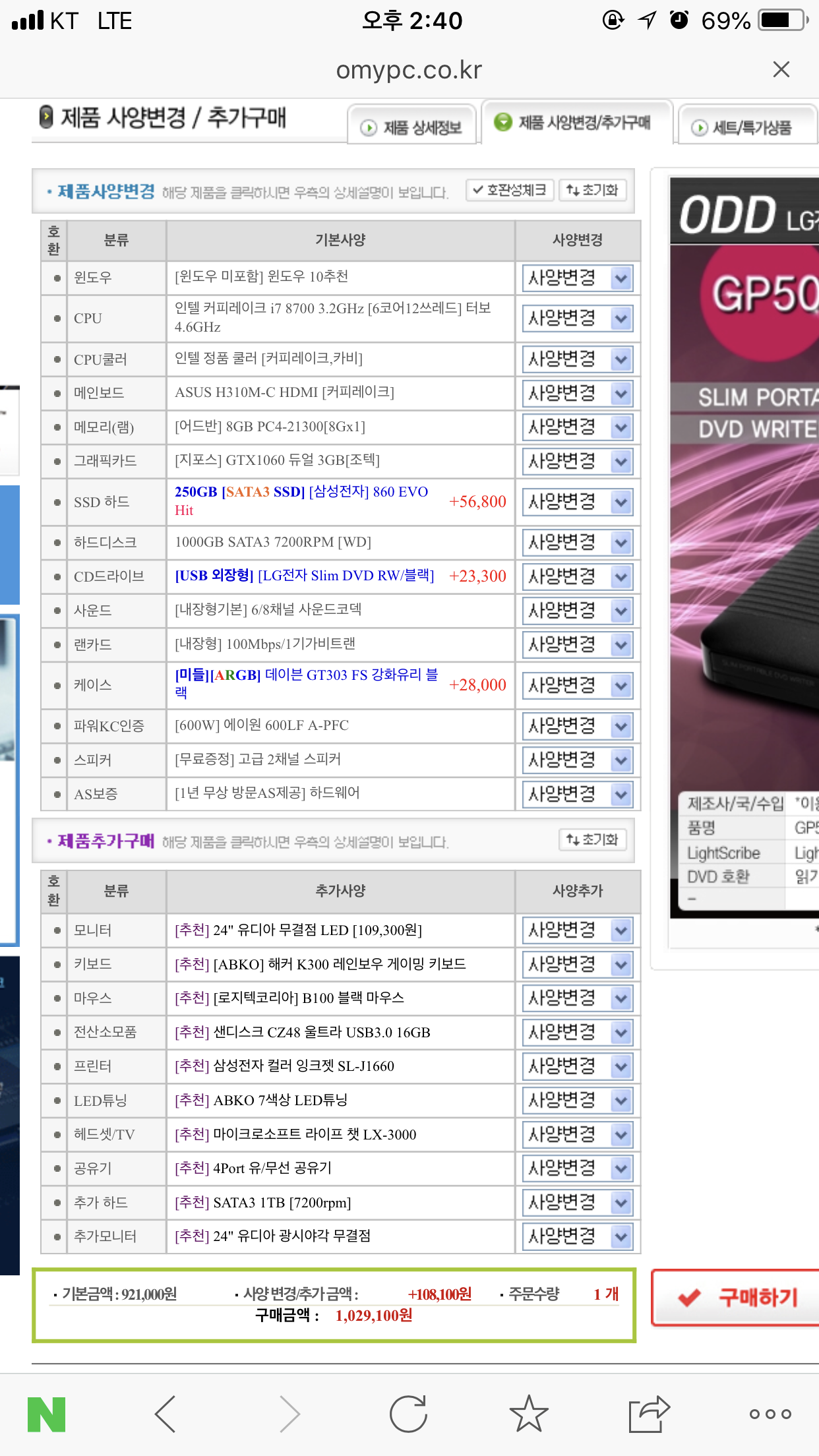Open the ODD GP50 DVD writer banner image
Screen dimensions: 819x1456
[x=744, y=547]
